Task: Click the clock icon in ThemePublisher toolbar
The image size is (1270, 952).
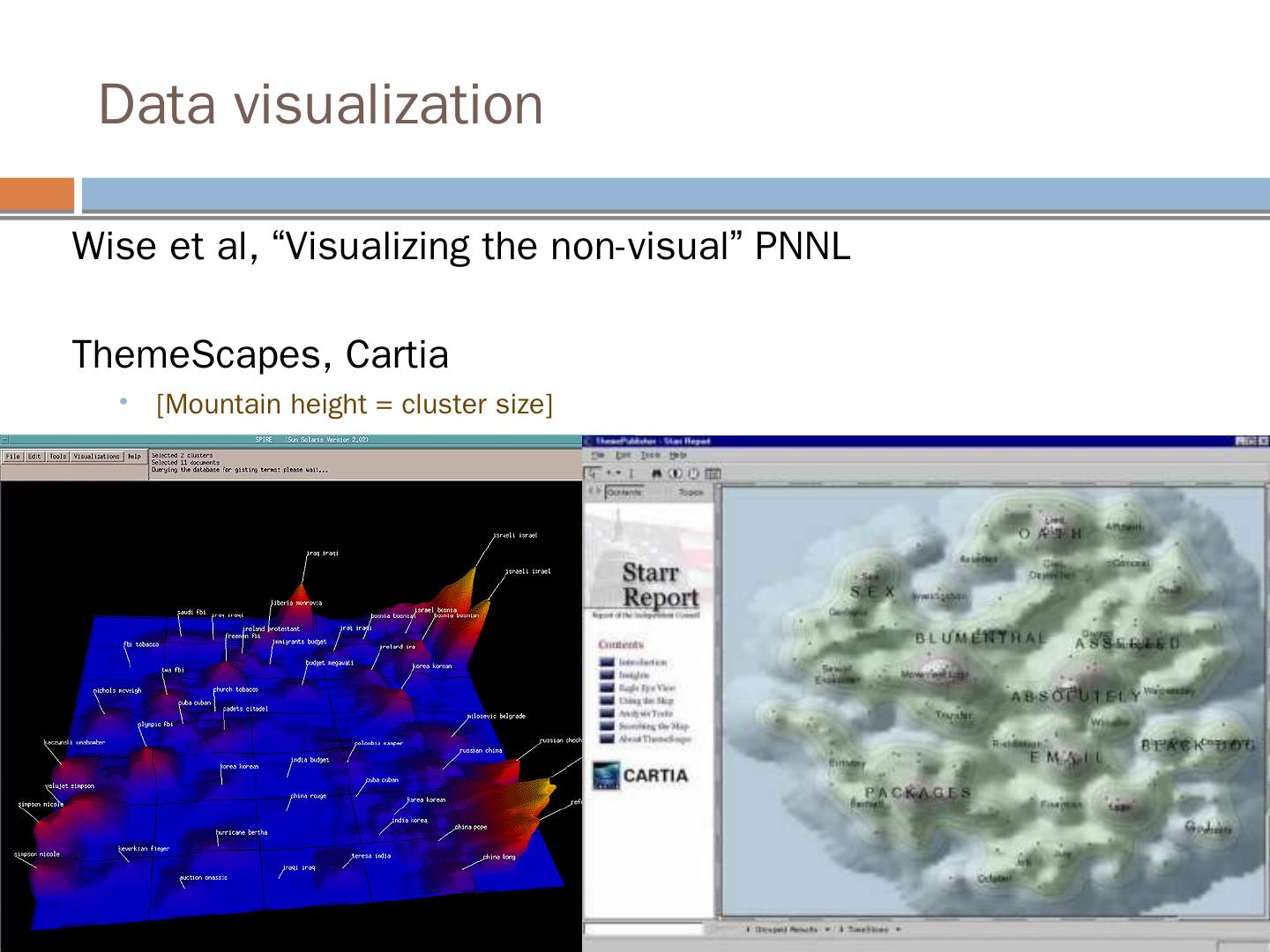Action: tap(693, 473)
